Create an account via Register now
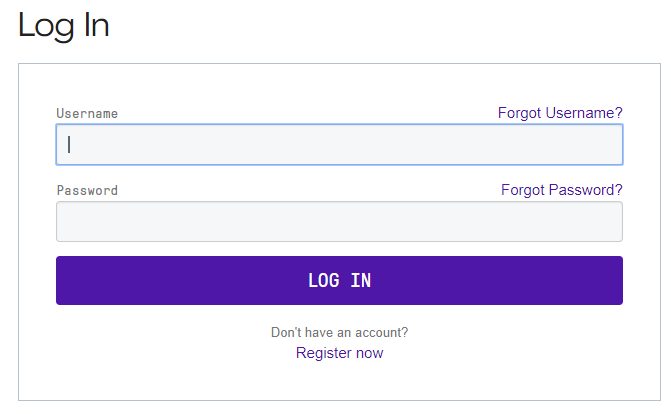 click(339, 353)
